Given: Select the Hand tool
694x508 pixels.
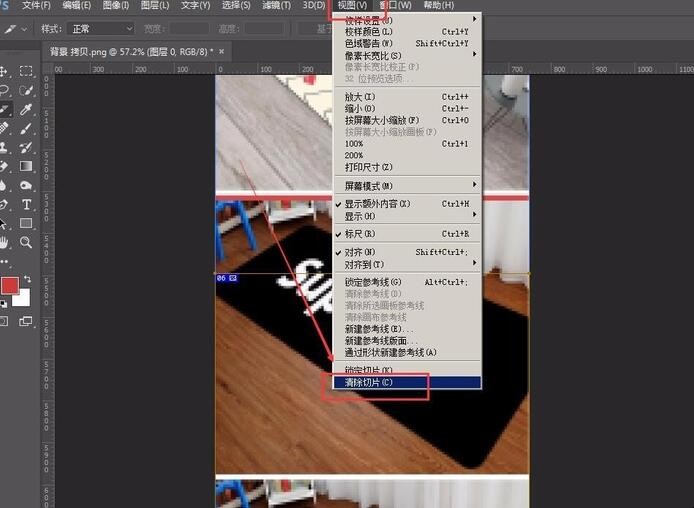Looking at the screenshot, I should coord(4,242).
